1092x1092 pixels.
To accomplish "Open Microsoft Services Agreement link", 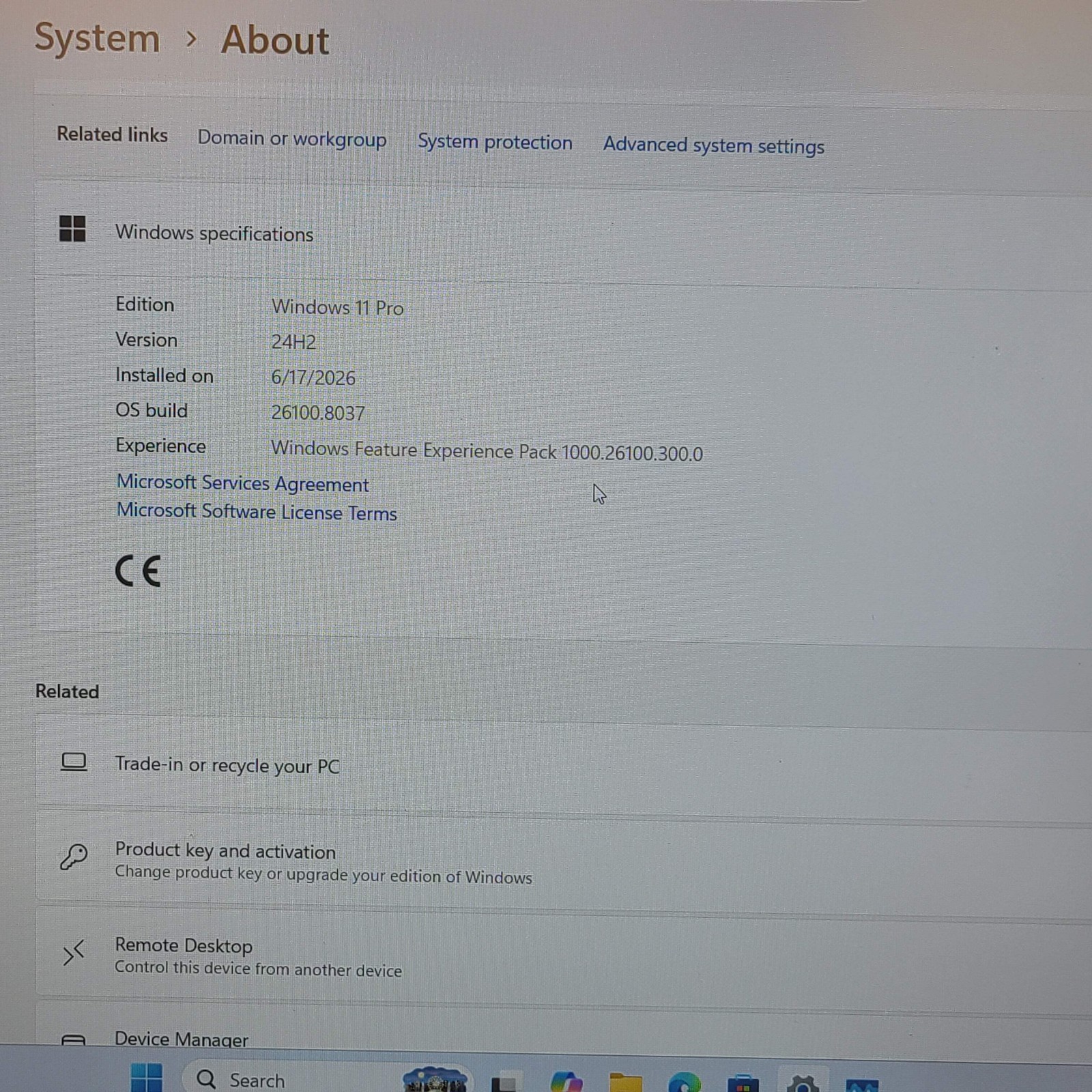I will pyautogui.click(x=242, y=483).
